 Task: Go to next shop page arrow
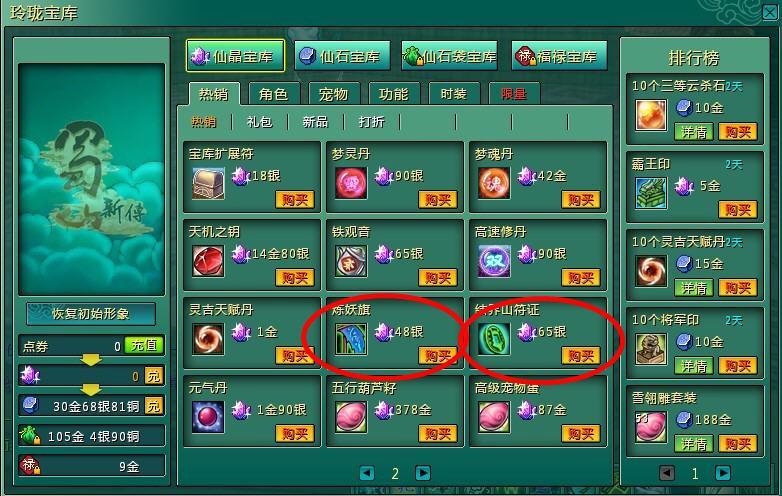(x=423, y=473)
